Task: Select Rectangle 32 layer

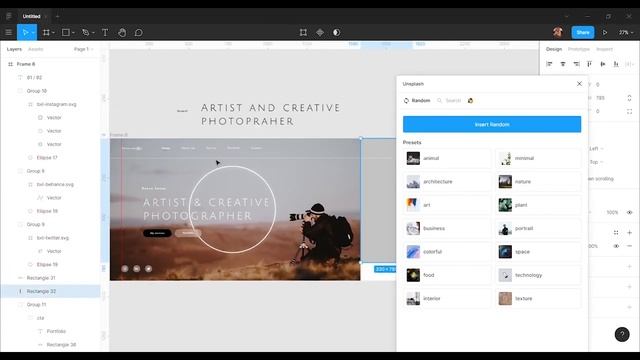Action: click(x=50, y=291)
